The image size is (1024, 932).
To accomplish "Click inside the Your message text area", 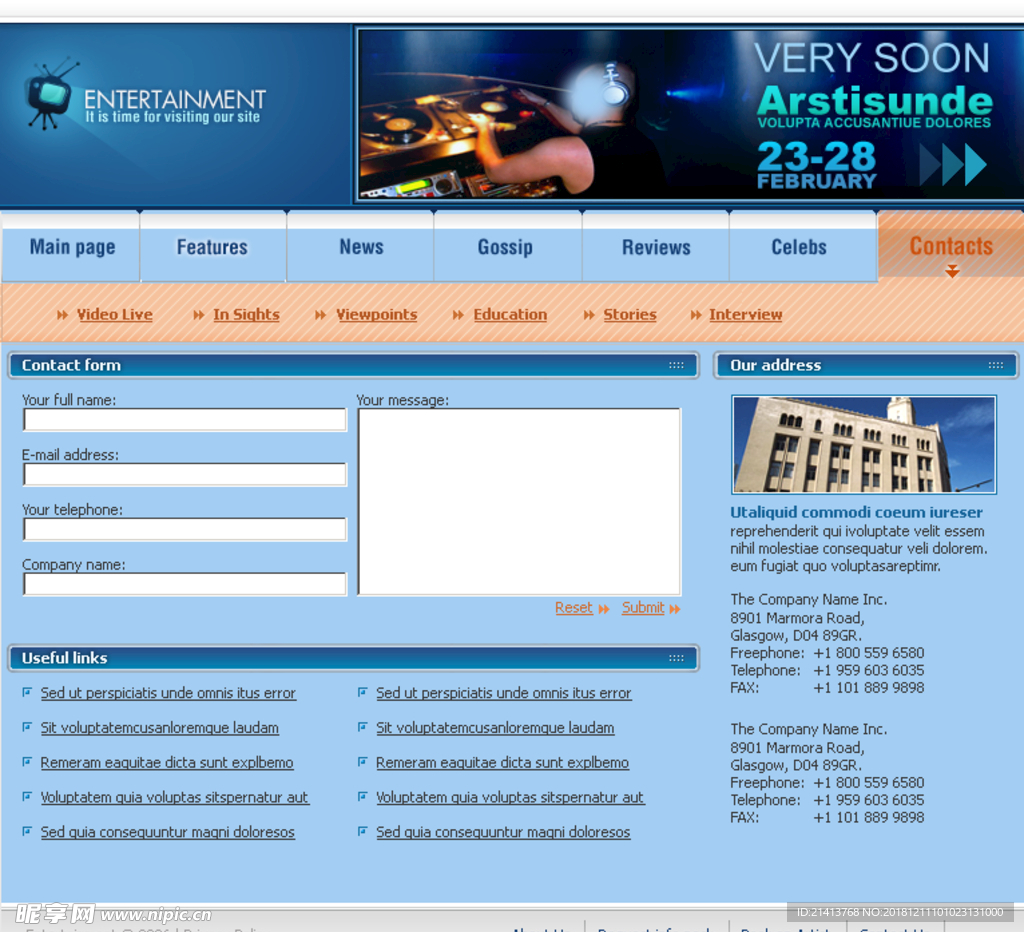I will 519,502.
